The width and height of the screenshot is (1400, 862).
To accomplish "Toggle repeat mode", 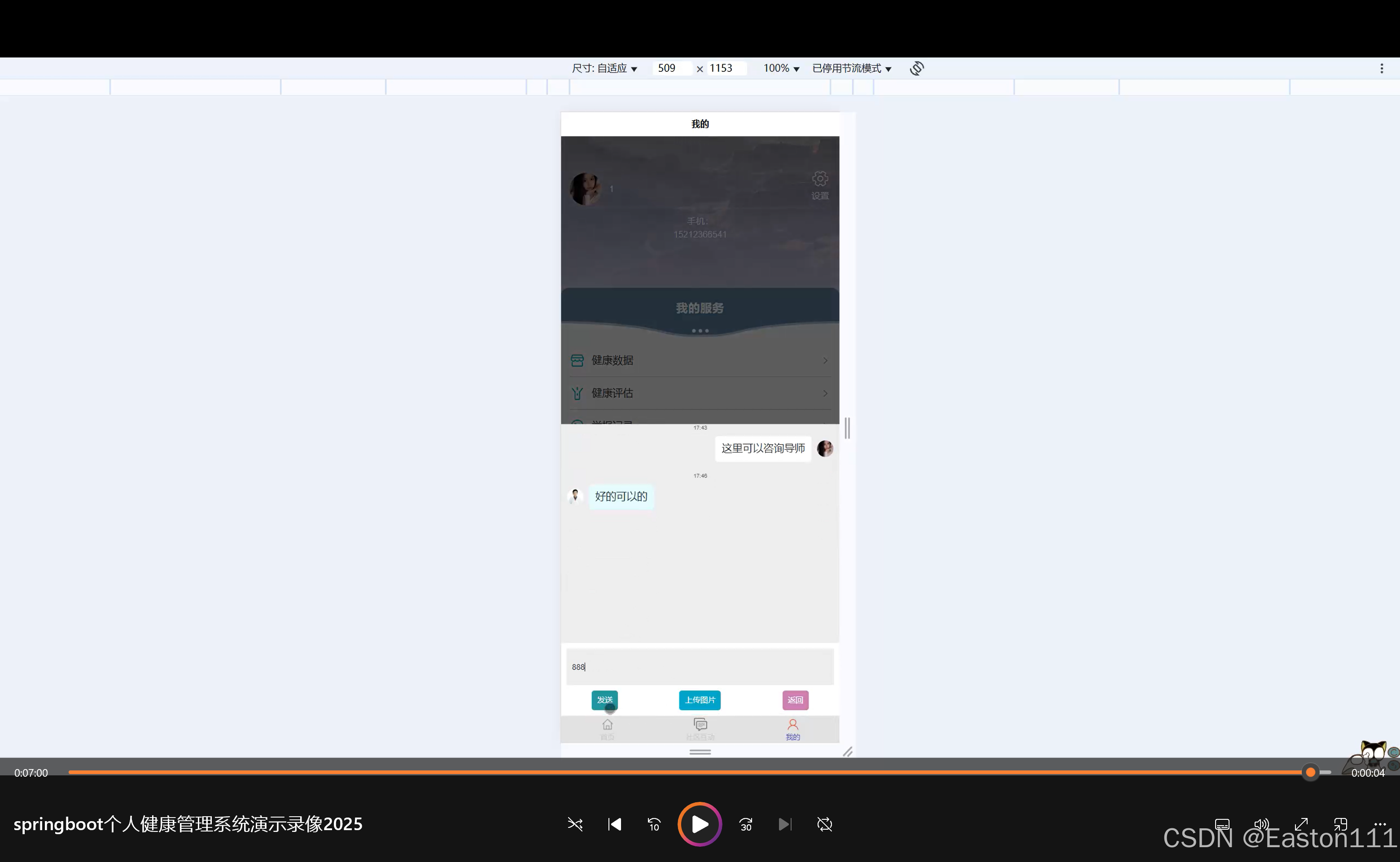I will 824,824.
